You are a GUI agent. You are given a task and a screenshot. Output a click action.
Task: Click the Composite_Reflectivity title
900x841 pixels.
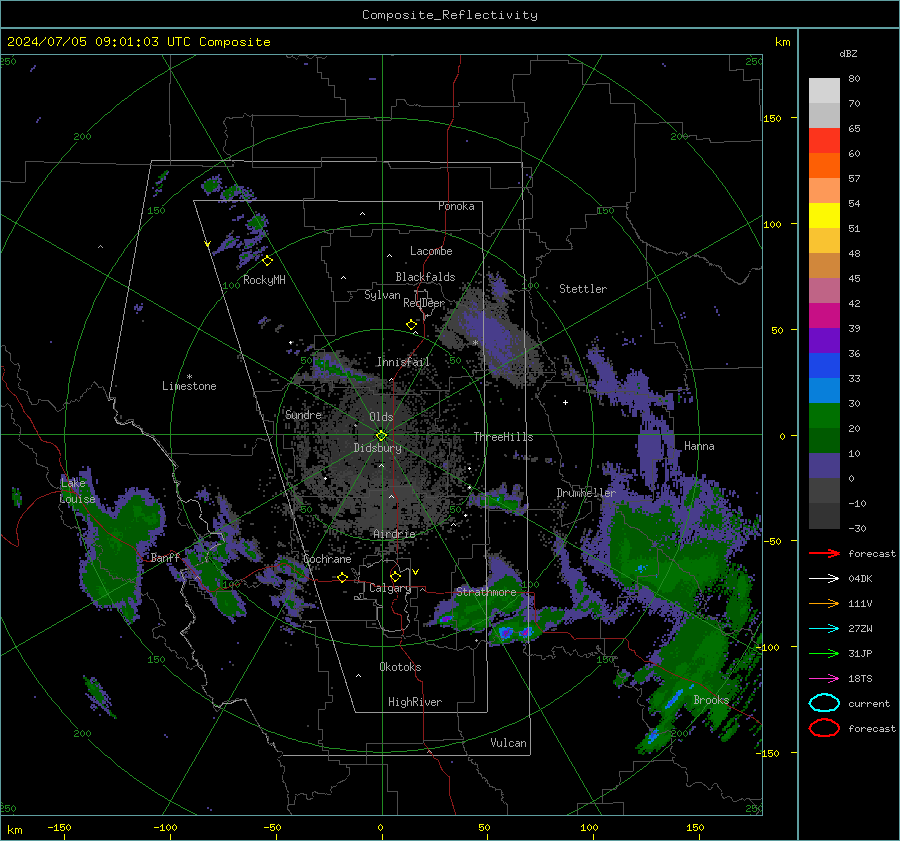[450, 15]
